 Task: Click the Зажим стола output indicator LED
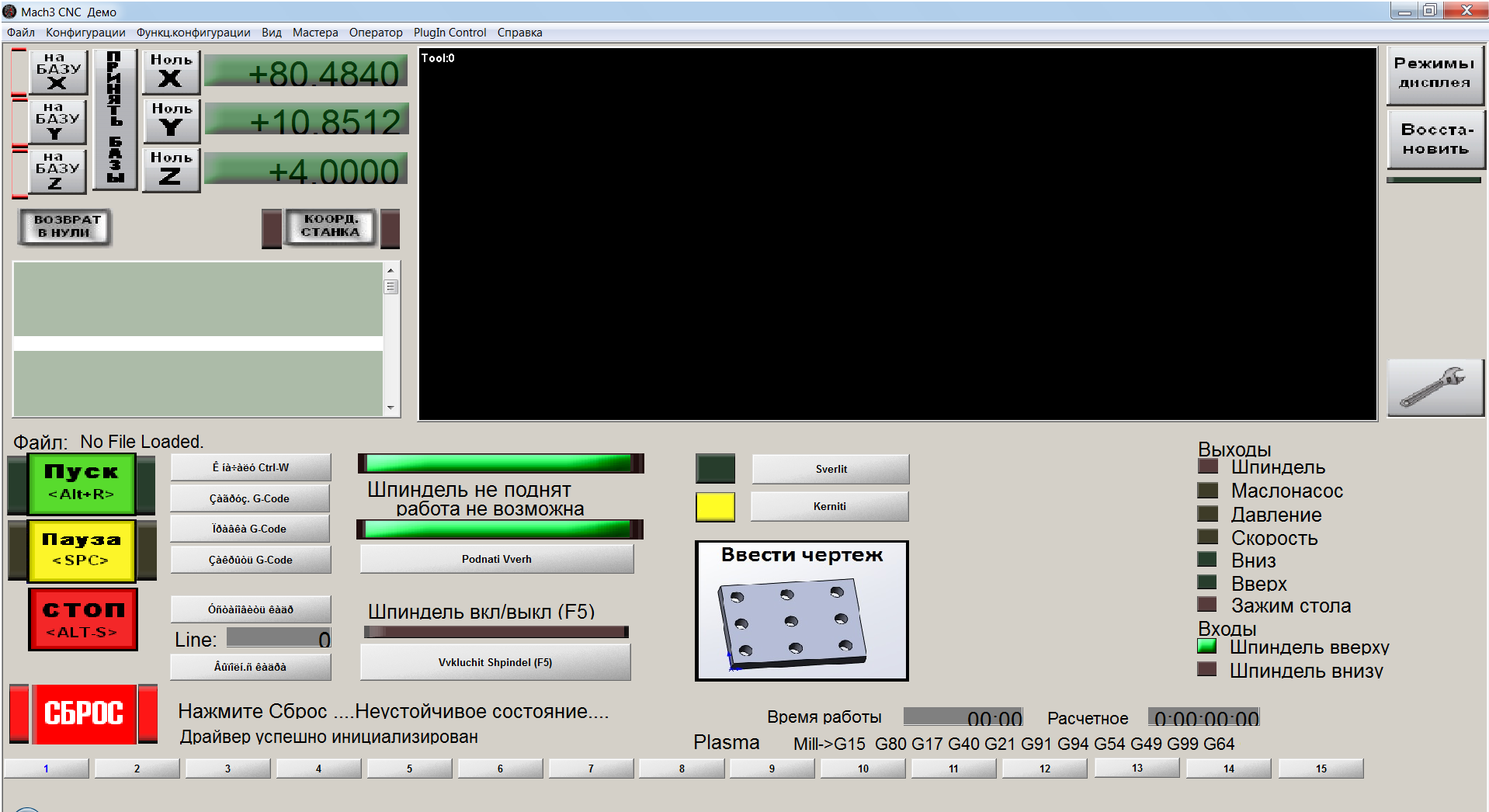(1207, 604)
